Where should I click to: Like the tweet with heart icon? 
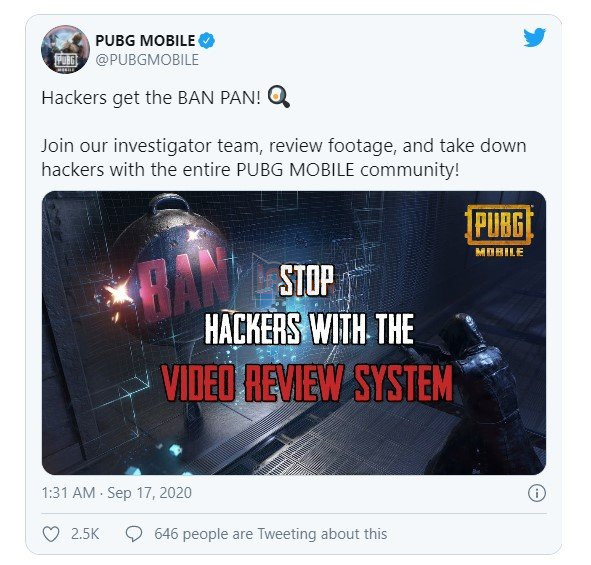click(x=51, y=534)
